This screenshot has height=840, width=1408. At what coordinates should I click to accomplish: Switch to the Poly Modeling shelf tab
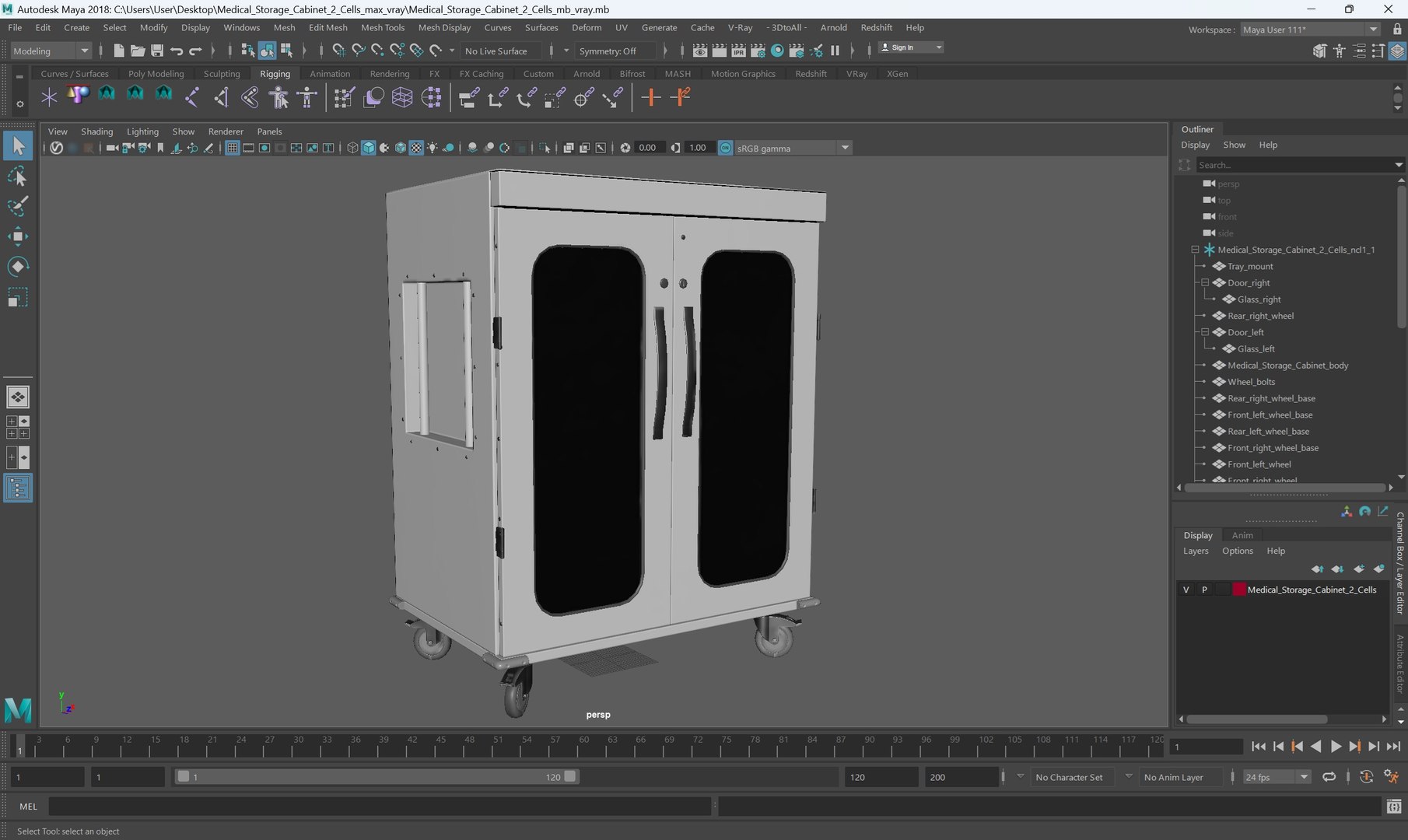click(156, 73)
